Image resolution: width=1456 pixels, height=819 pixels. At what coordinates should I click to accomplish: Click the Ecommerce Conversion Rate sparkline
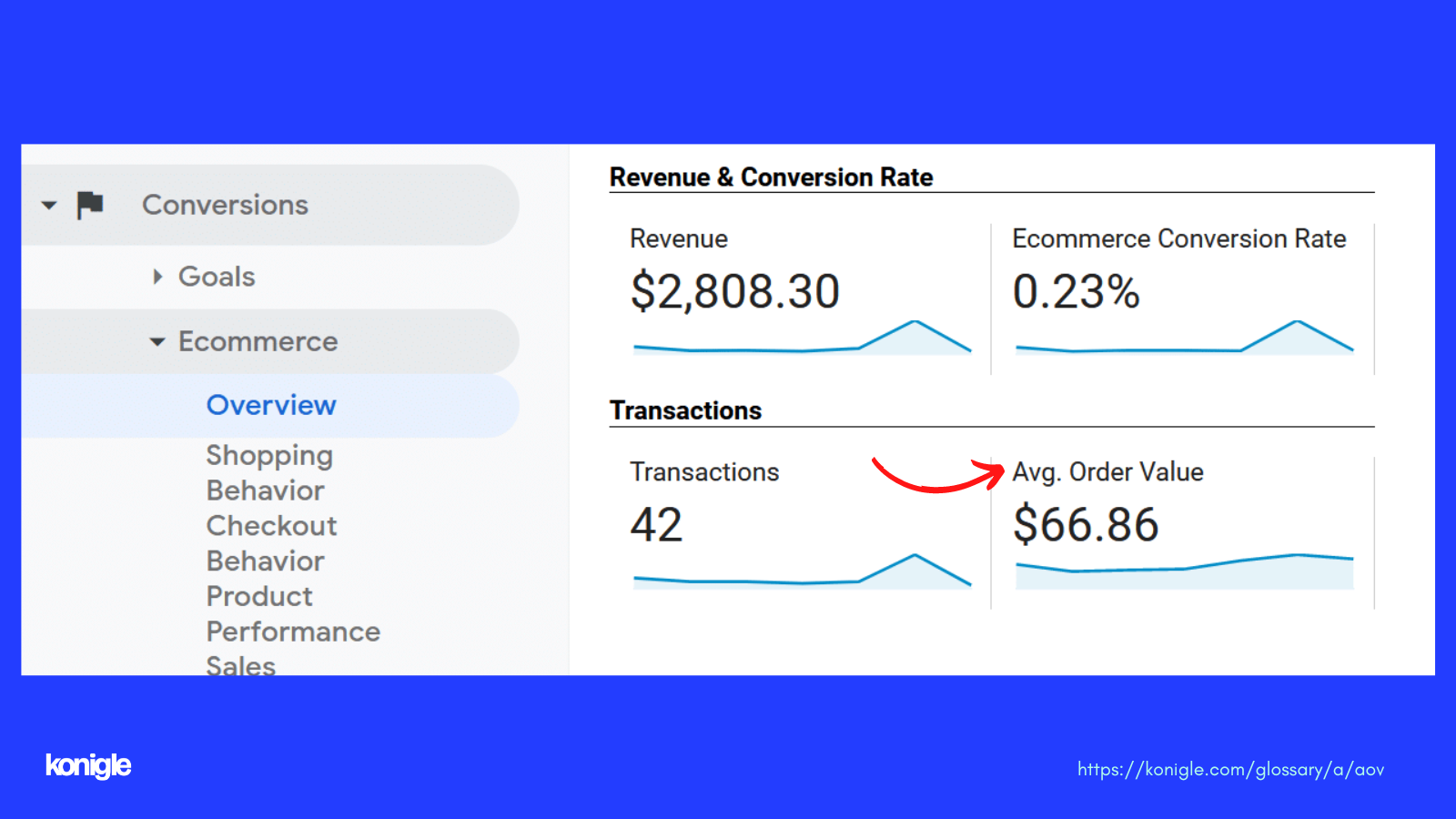pyautogui.click(x=1184, y=339)
